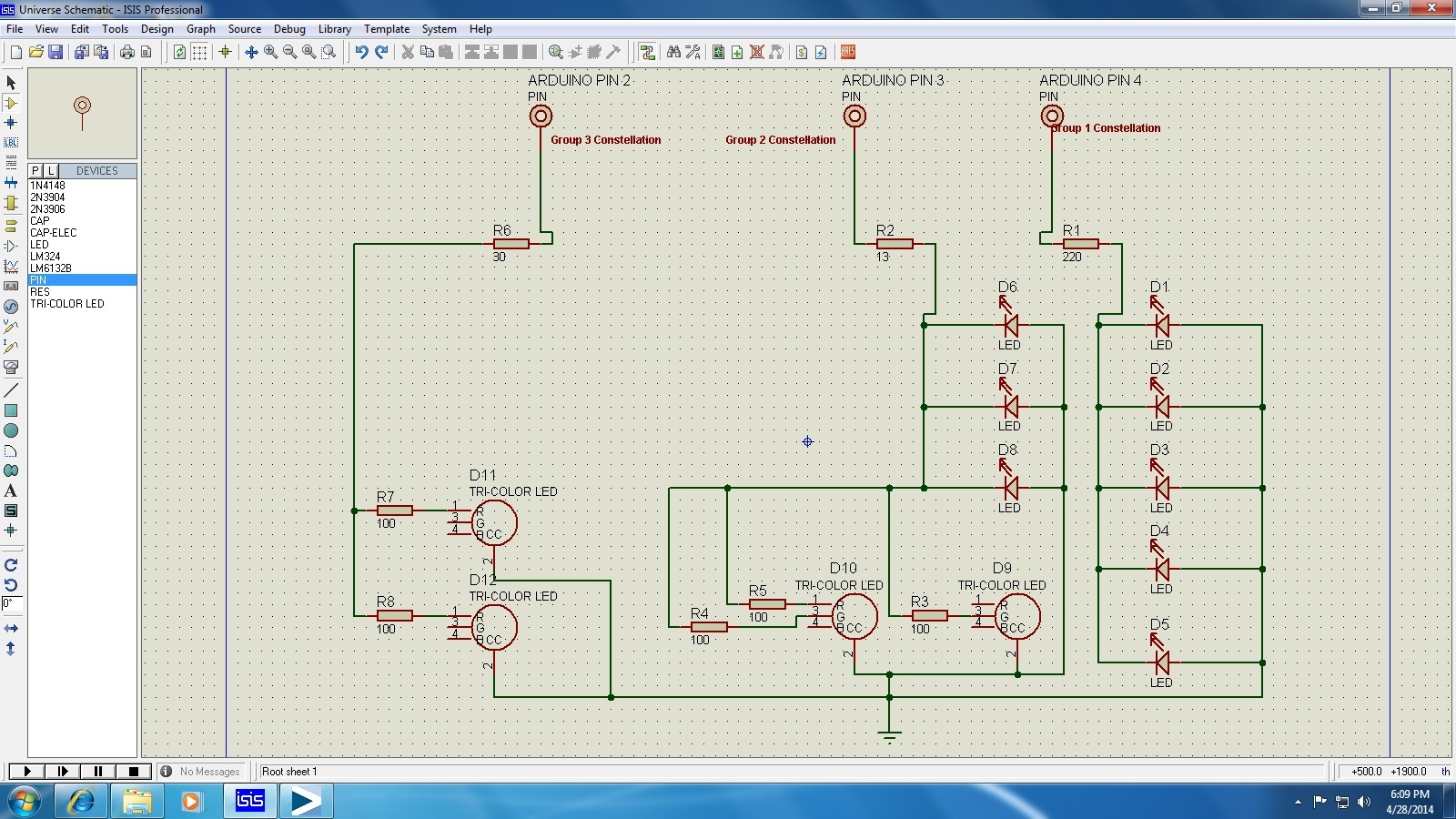
Task: Click the Undo arrow icon
Action: click(x=361, y=52)
